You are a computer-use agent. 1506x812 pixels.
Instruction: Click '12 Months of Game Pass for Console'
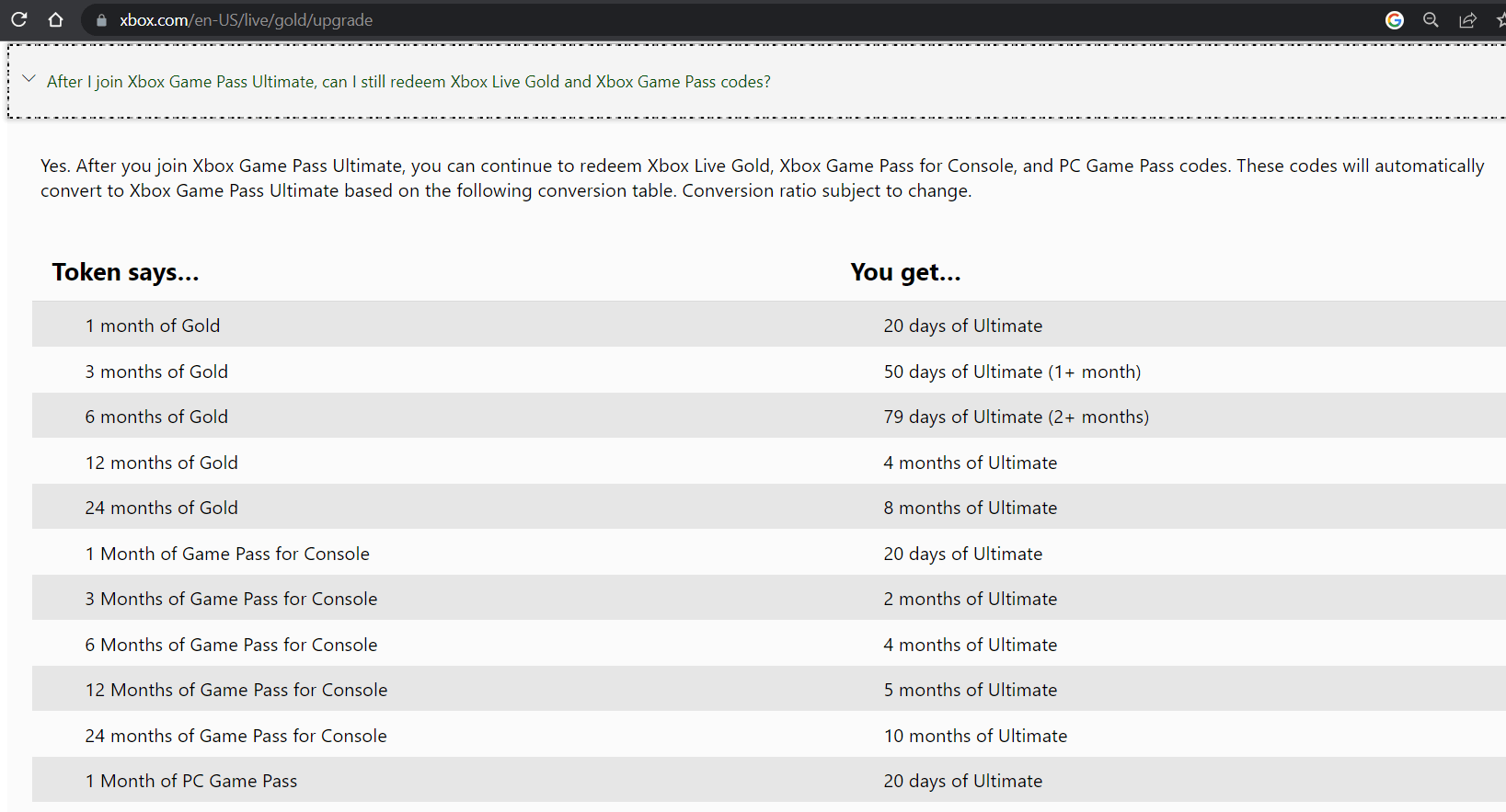coord(236,690)
